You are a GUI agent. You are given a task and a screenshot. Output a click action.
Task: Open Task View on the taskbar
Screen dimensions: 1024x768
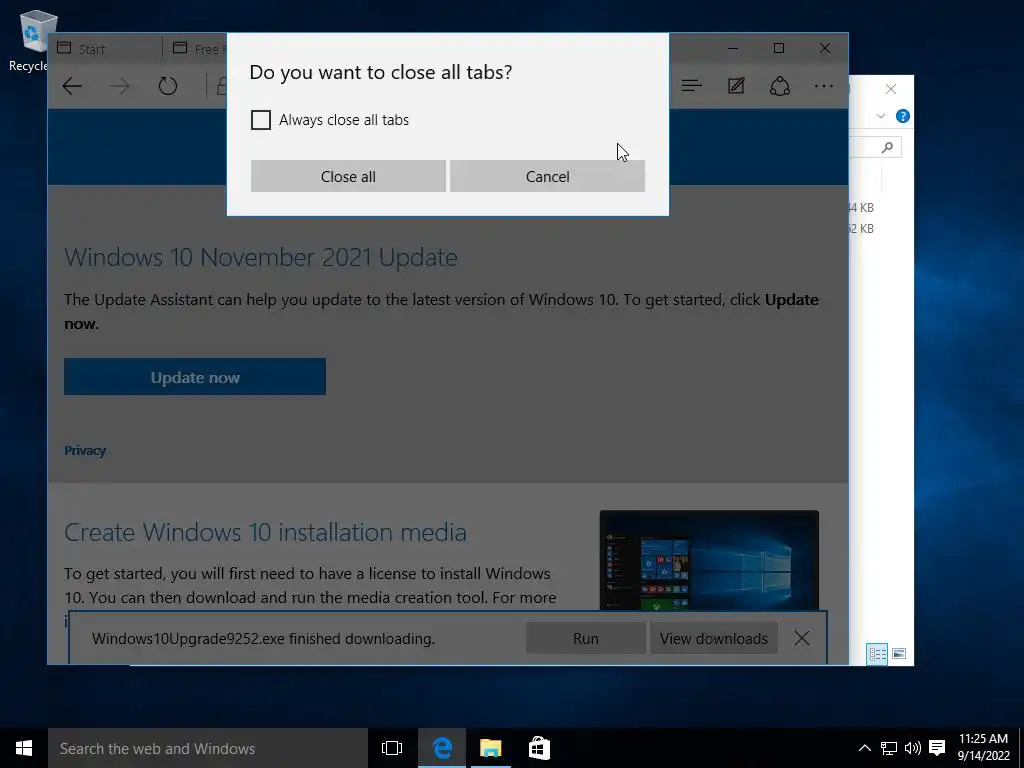pos(392,748)
